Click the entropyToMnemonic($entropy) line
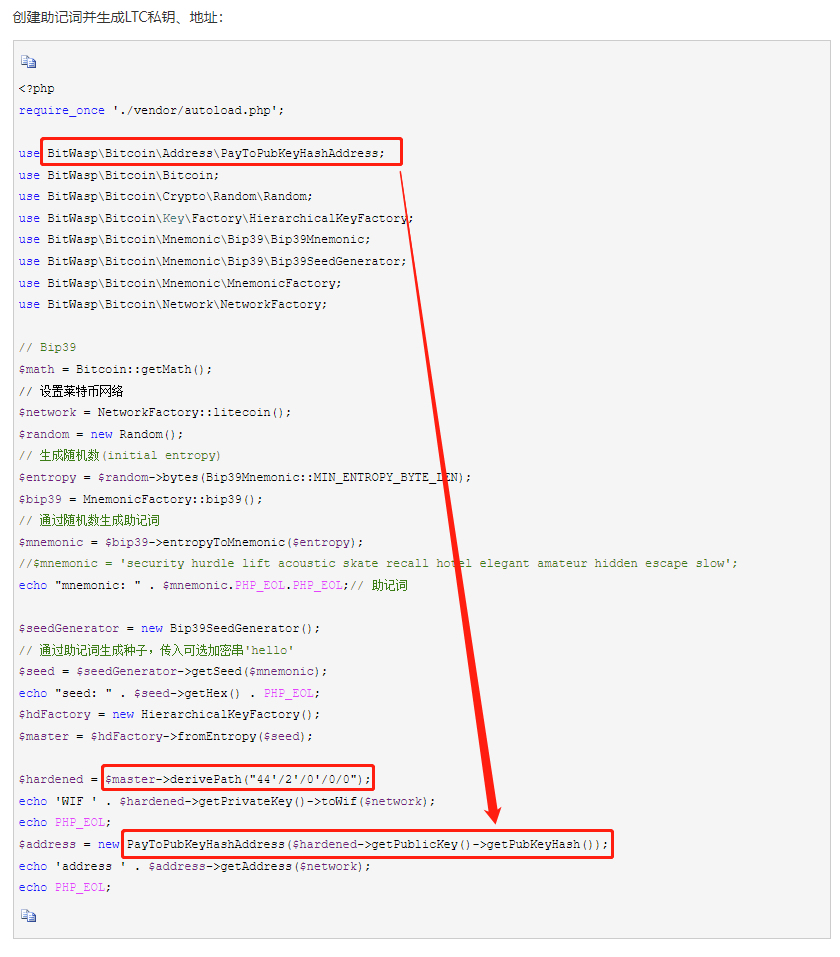Image resolution: width=840 pixels, height=957 pixels. 191,543
